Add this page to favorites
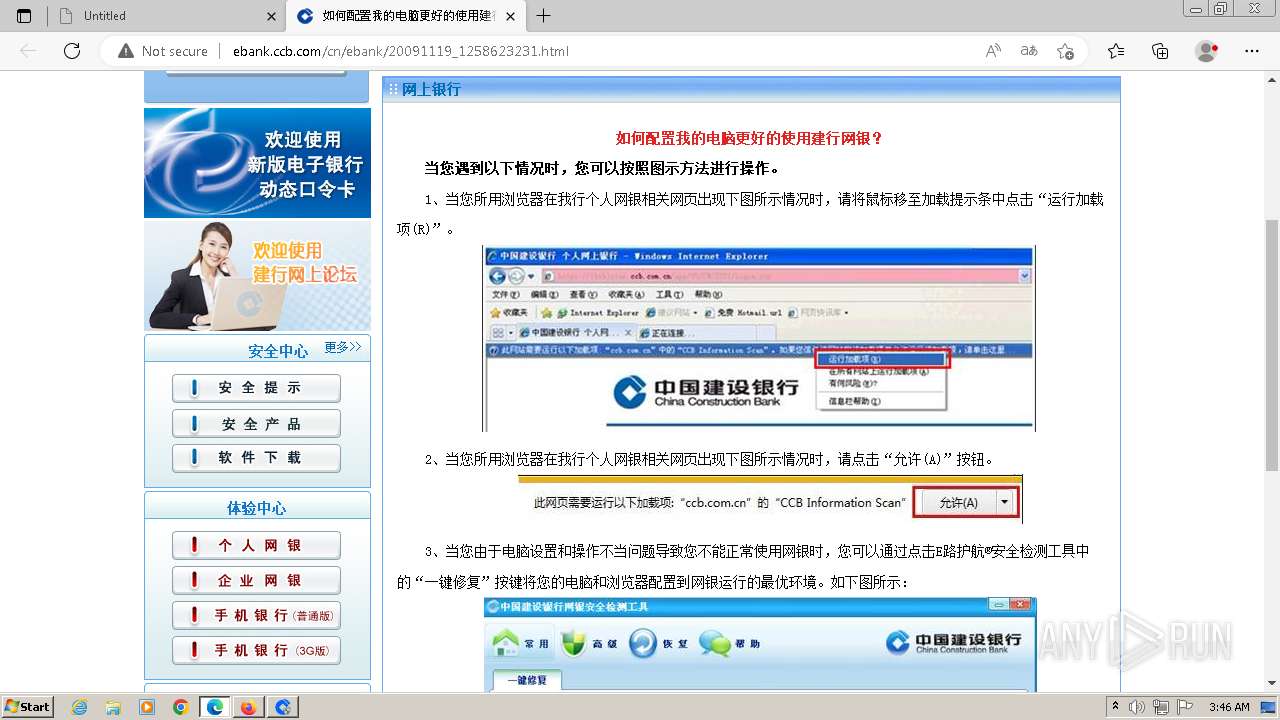Viewport: 1280px width, 720px height. click(1065, 51)
